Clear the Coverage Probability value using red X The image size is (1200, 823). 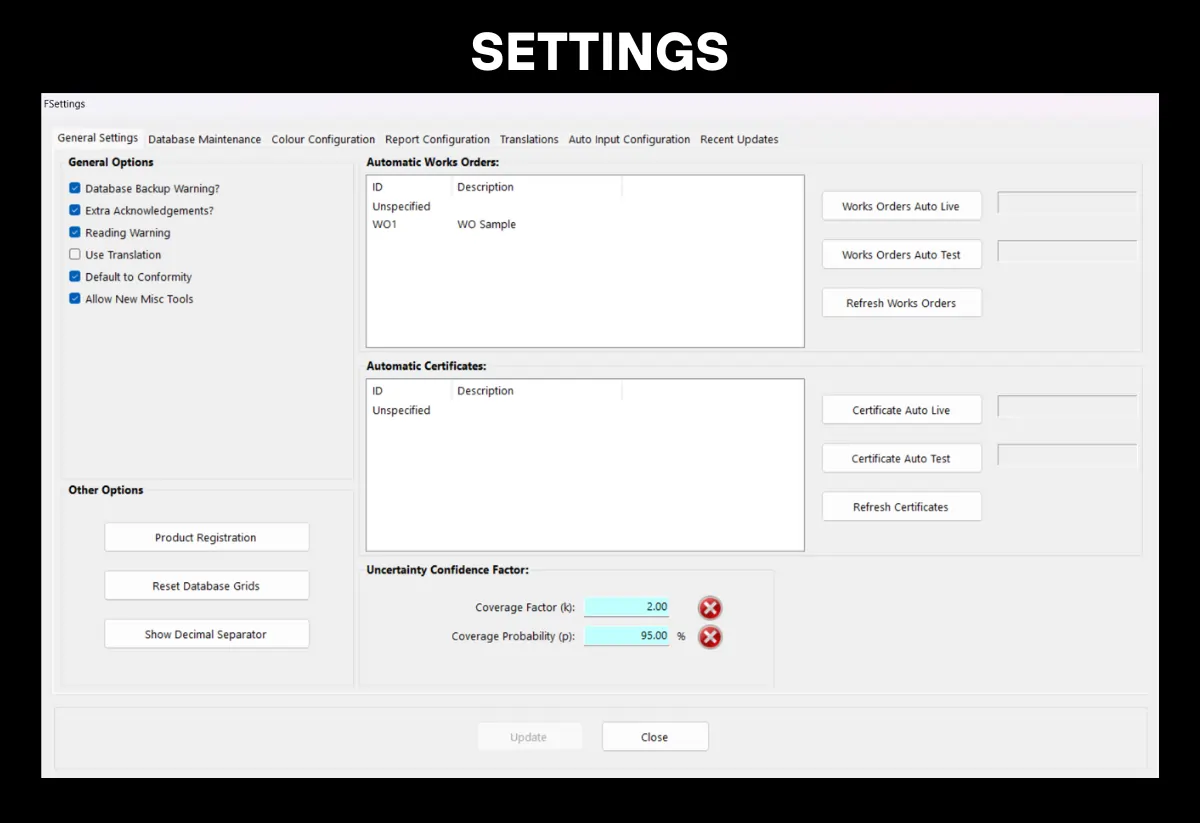710,636
